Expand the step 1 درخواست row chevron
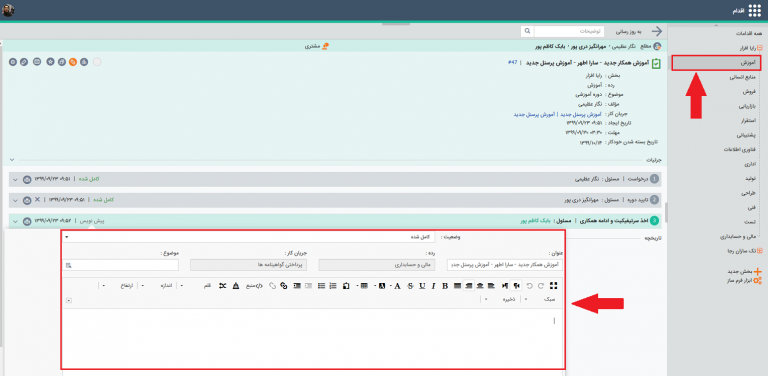 (x=15, y=179)
